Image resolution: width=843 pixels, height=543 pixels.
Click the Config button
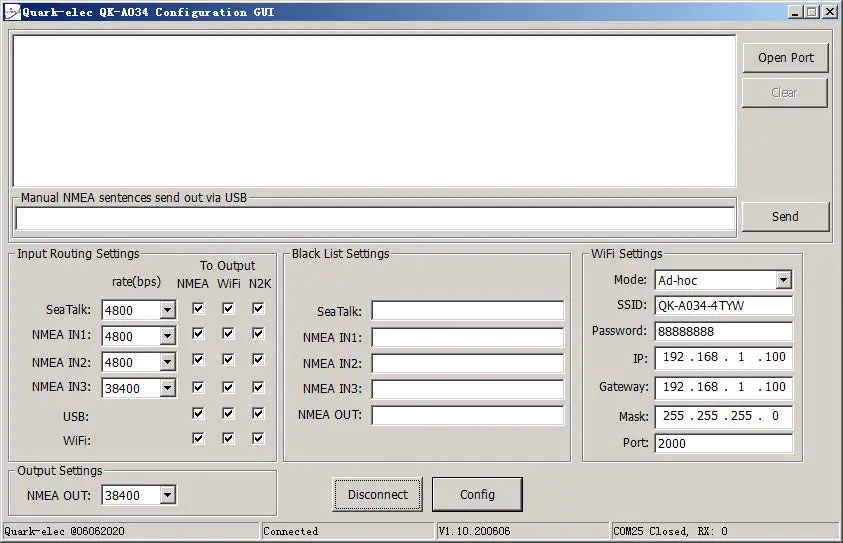pyautogui.click(x=477, y=494)
